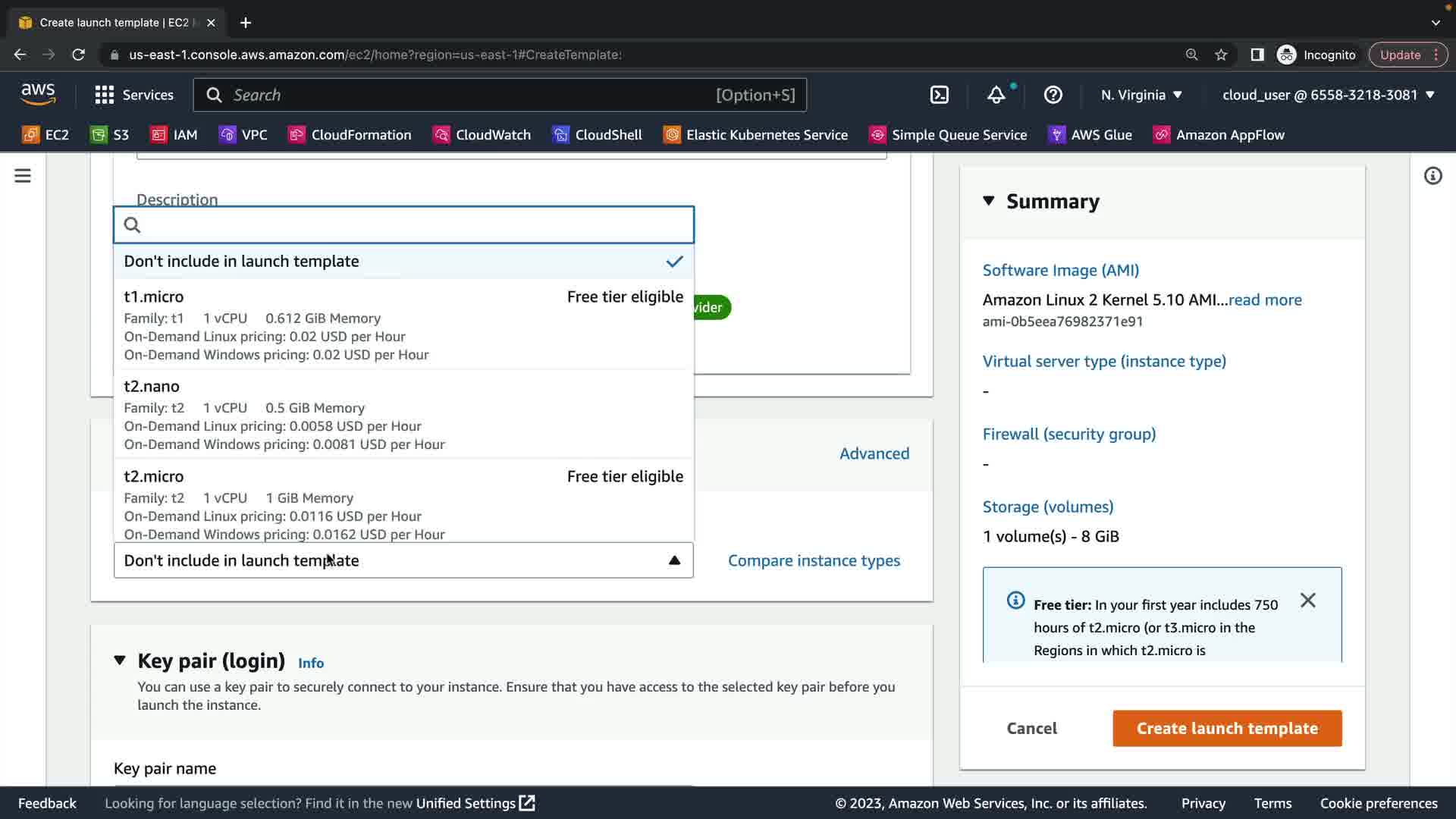The height and width of the screenshot is (819, 1456).
Task: Open the Services grid menu
Action: tap(133, 95)
